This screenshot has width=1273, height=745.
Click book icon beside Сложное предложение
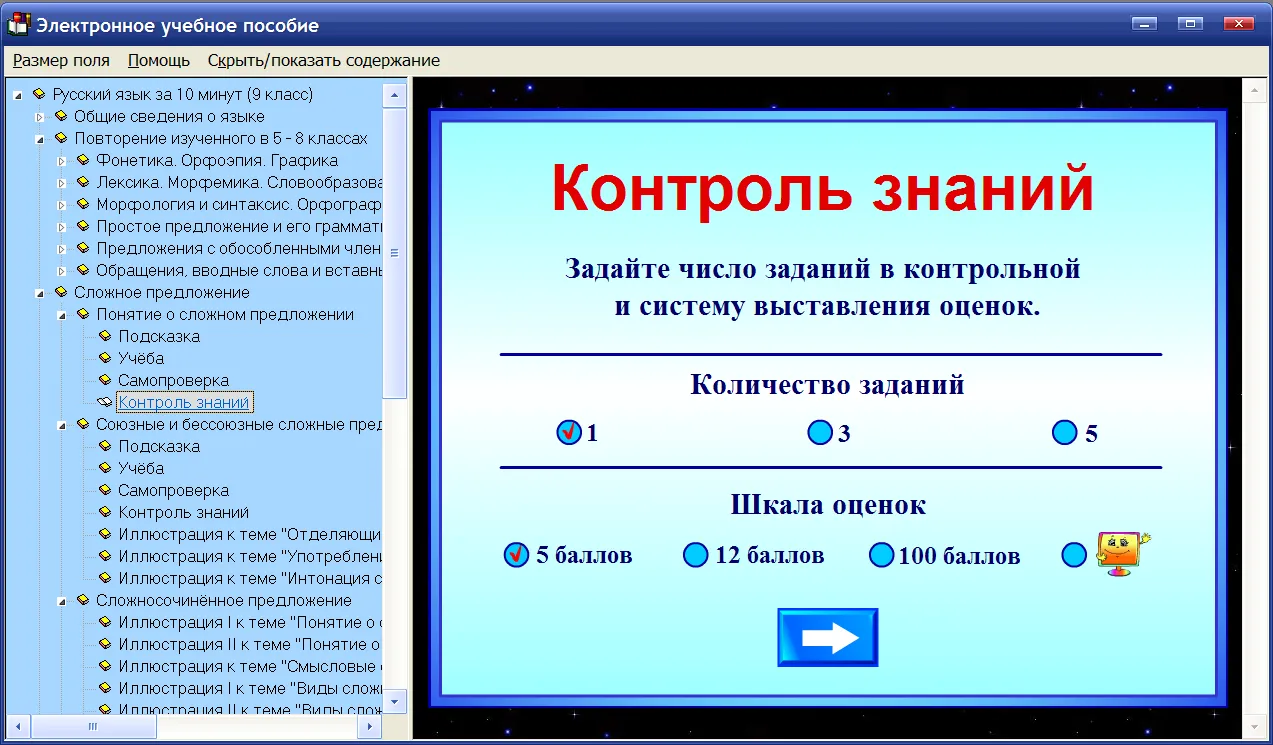tap(61, 292)
